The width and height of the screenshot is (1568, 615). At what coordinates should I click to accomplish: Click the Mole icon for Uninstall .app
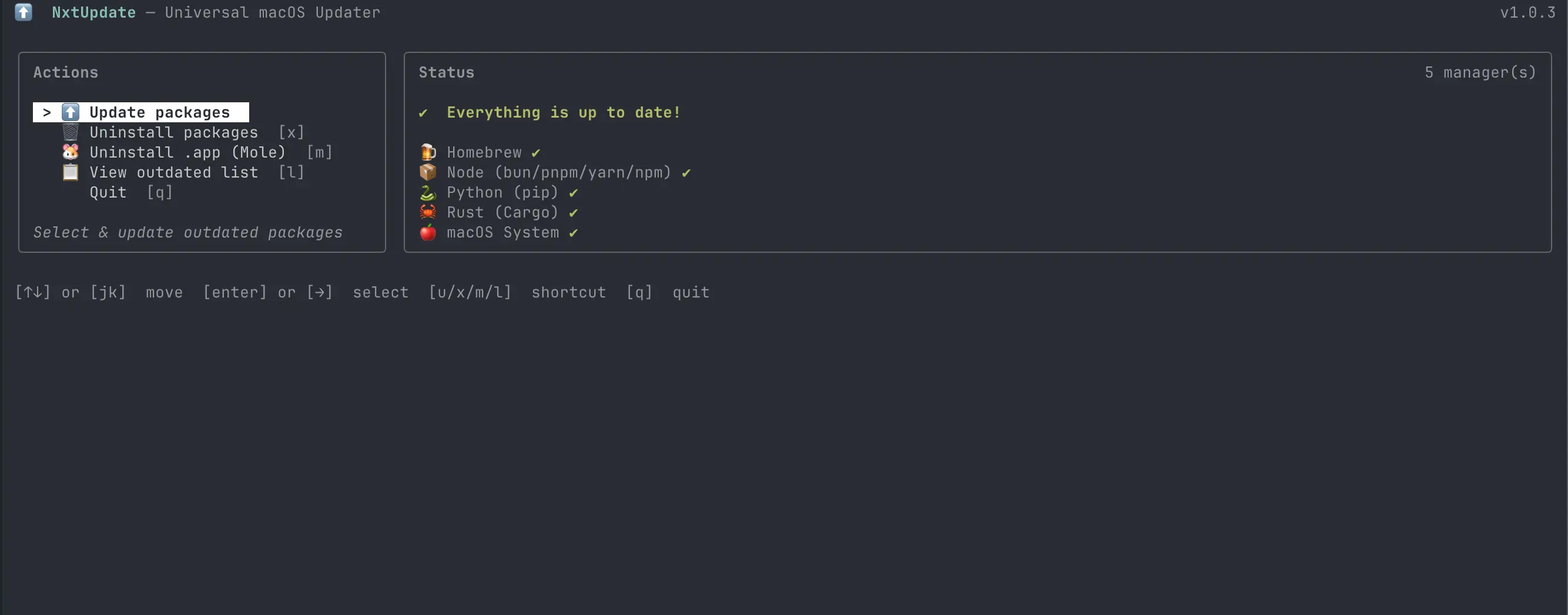[70, 152]
